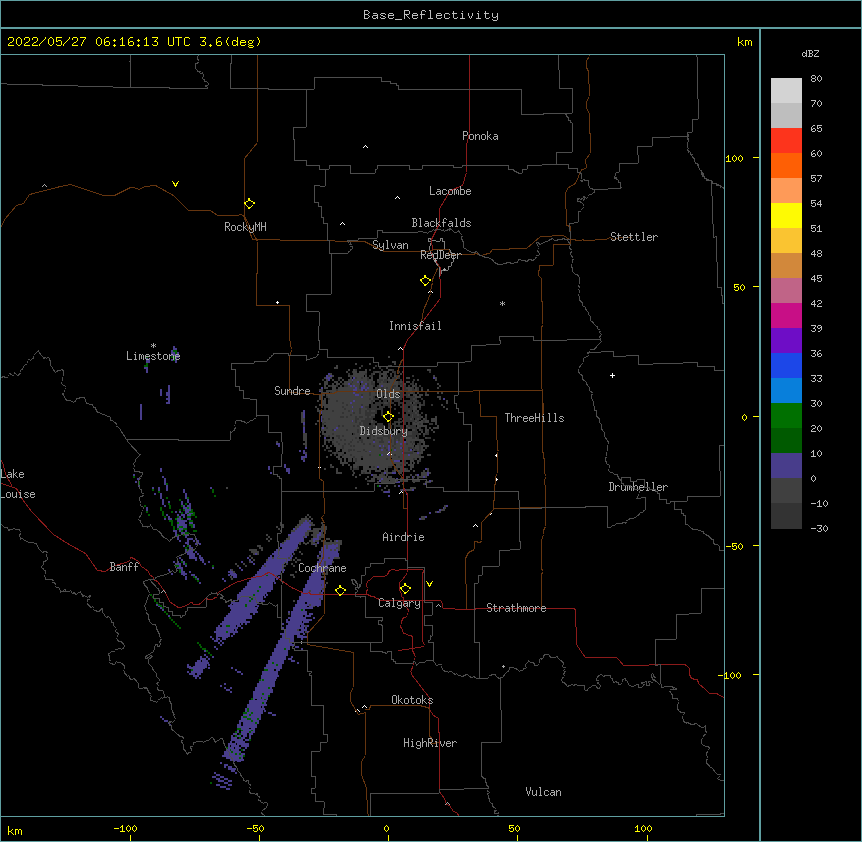The width and height of the screenshot is (862, 842).
Task: Click the -50 tick on the right axis
Action: click(734, 546)
